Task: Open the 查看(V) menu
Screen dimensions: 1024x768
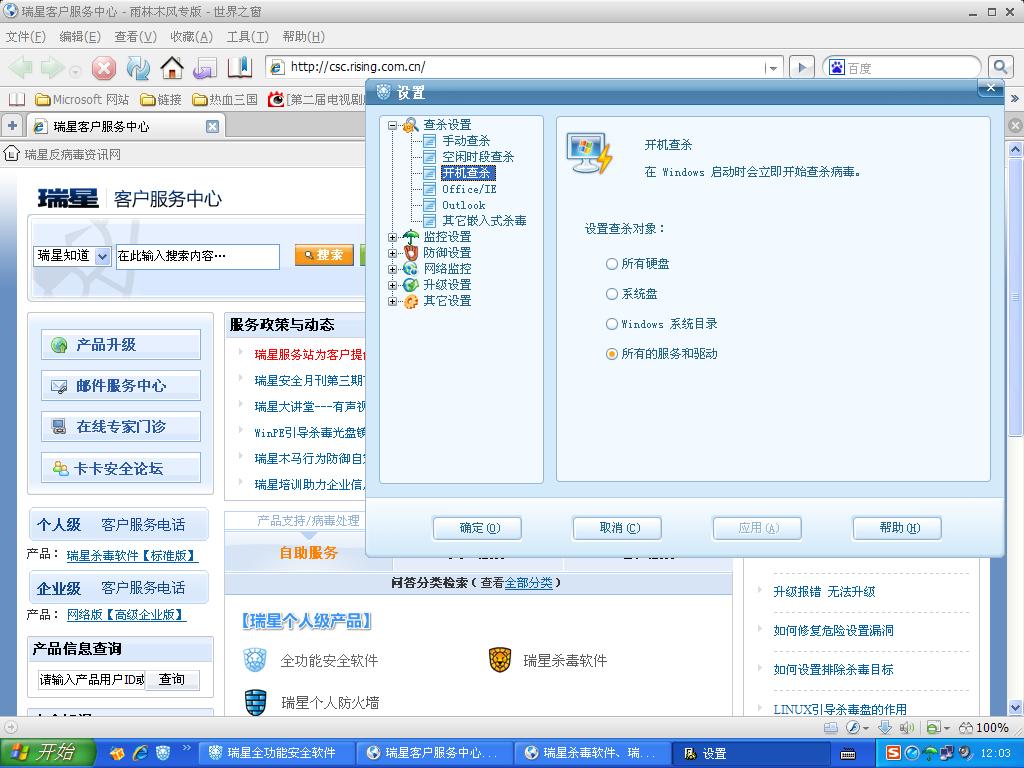Action: [x=135, y=37]
